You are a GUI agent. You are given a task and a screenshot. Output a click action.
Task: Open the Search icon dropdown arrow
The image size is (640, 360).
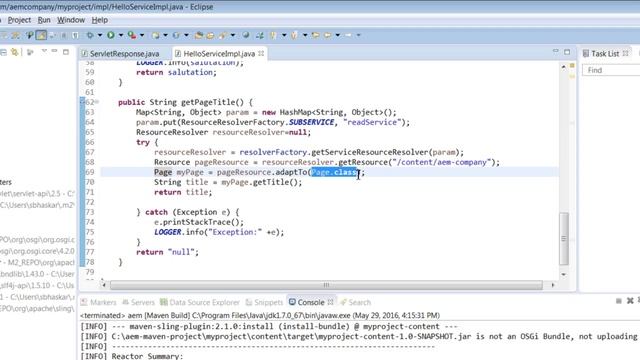(x=233, y=35)
